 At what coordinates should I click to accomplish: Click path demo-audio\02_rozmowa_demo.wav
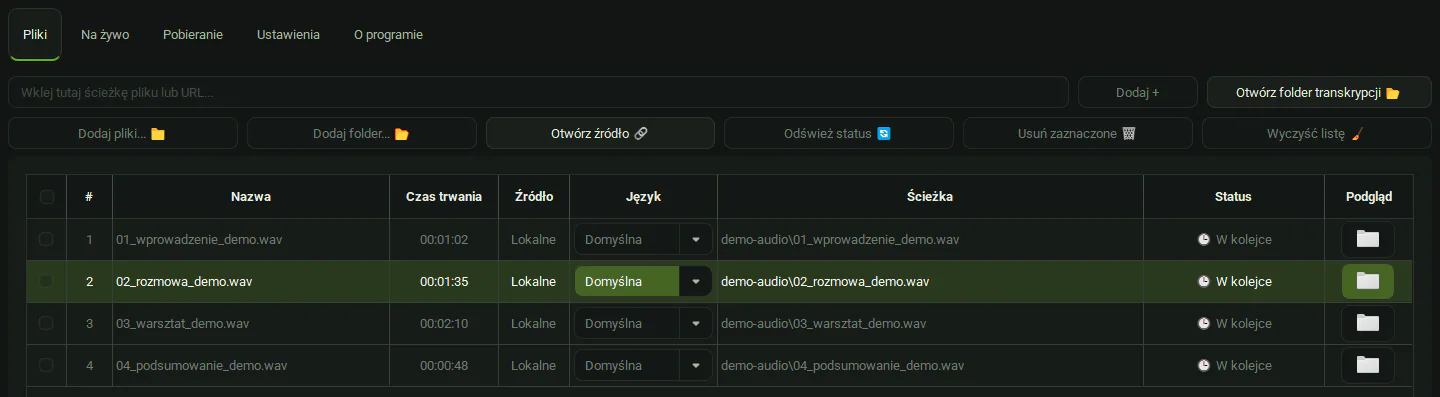coord(825,282)
